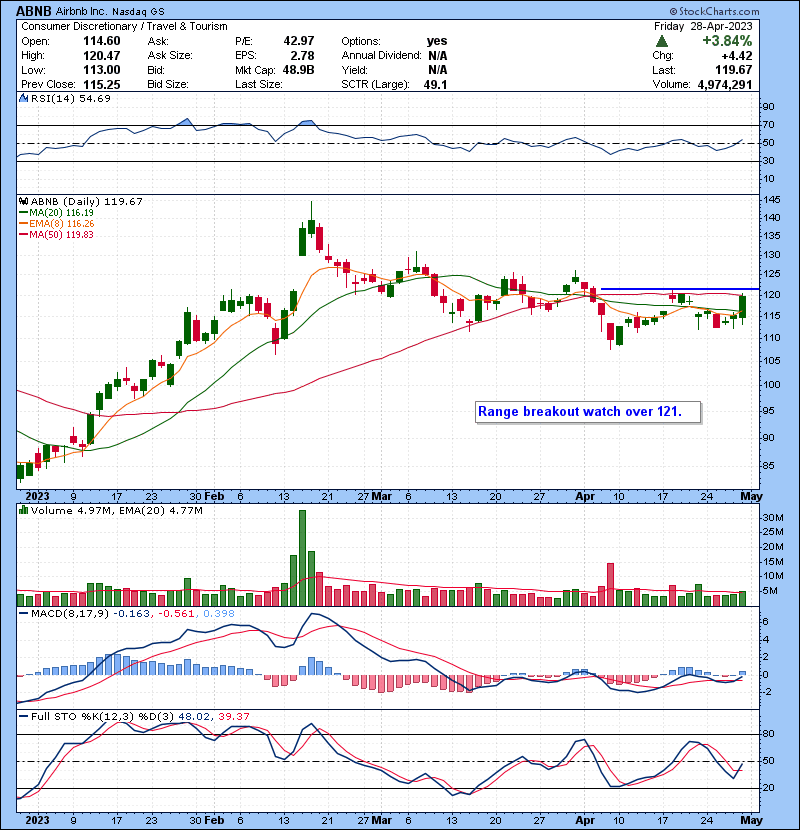
Task: Click the last green candle at the chart's right edge
Action: click(743, 307)
